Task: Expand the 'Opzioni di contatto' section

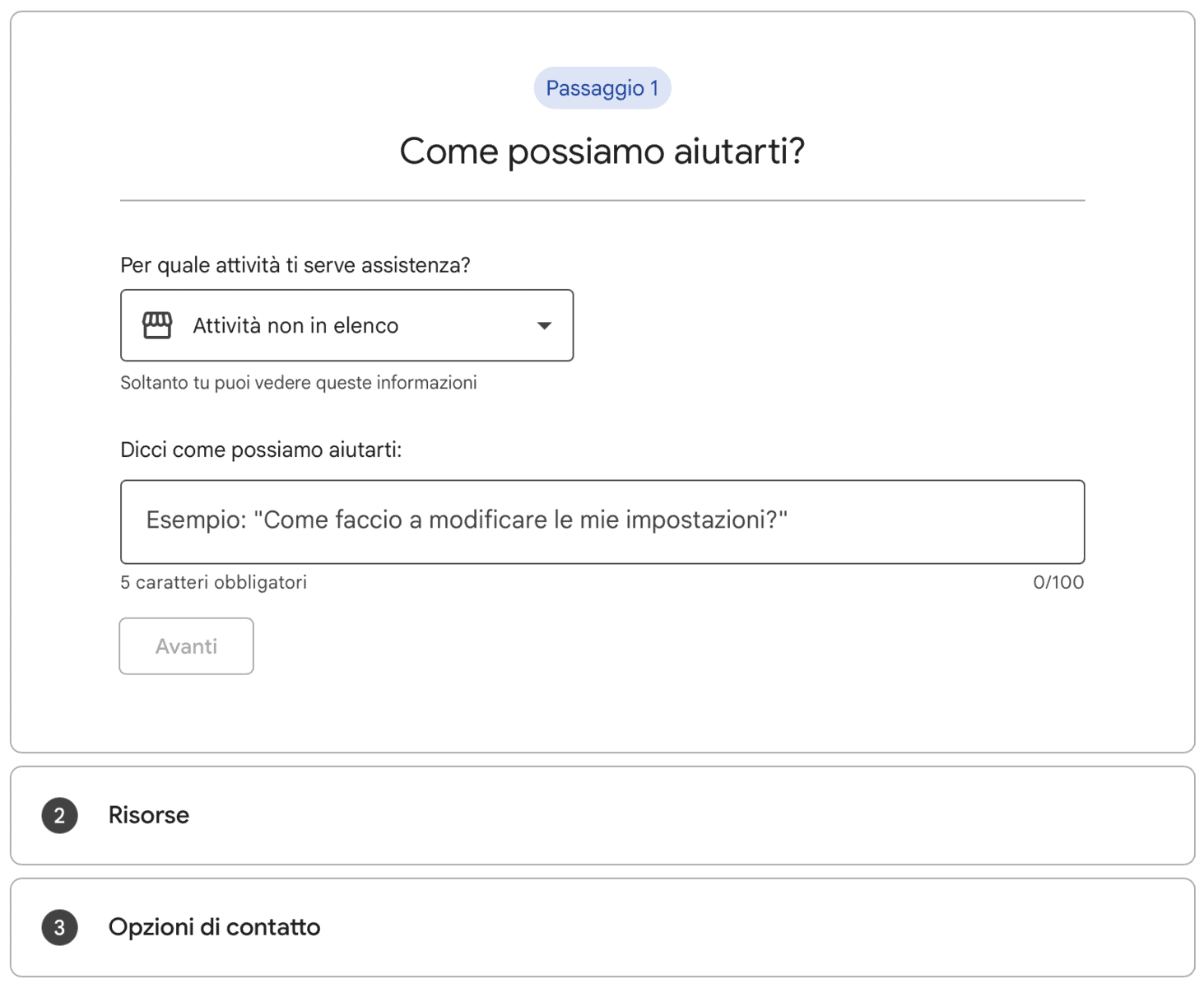Action: pyautogui.click(x=214, y=927)
